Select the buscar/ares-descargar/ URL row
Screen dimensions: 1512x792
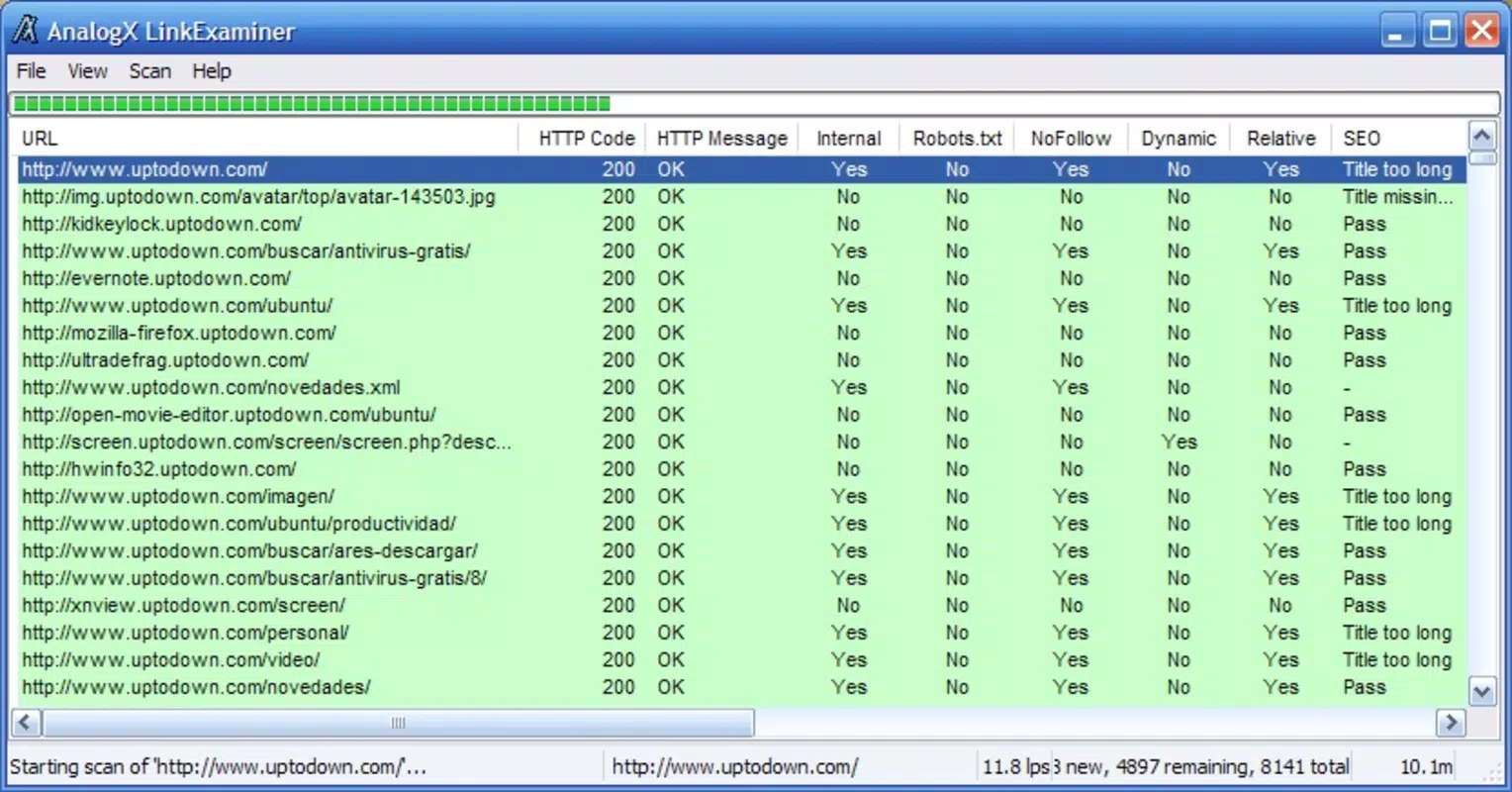click(x=741, y=550)
